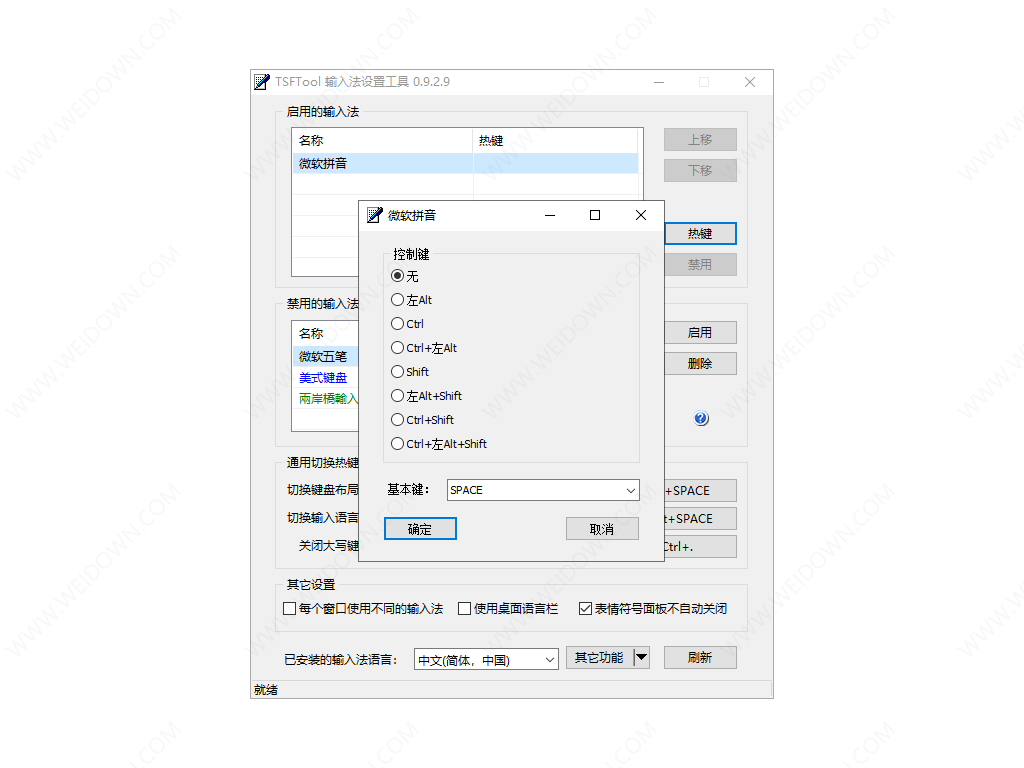Click the 启用 button
Screen dimensions: 1024x768
pos(700,332)
